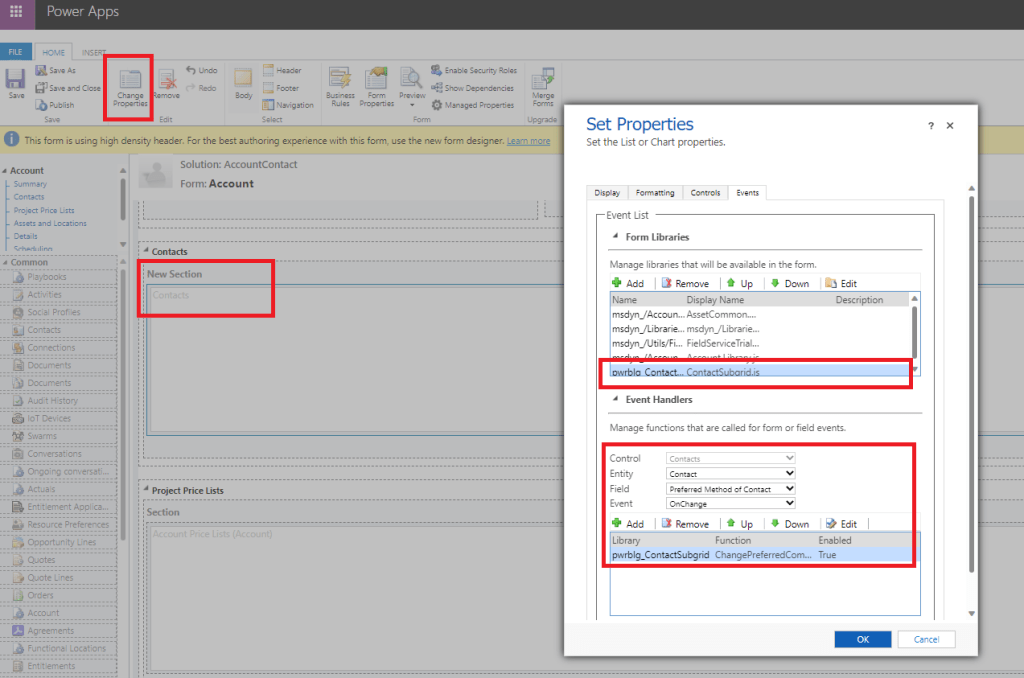
Task: Open the Learn more link
Action: (528, 141)
